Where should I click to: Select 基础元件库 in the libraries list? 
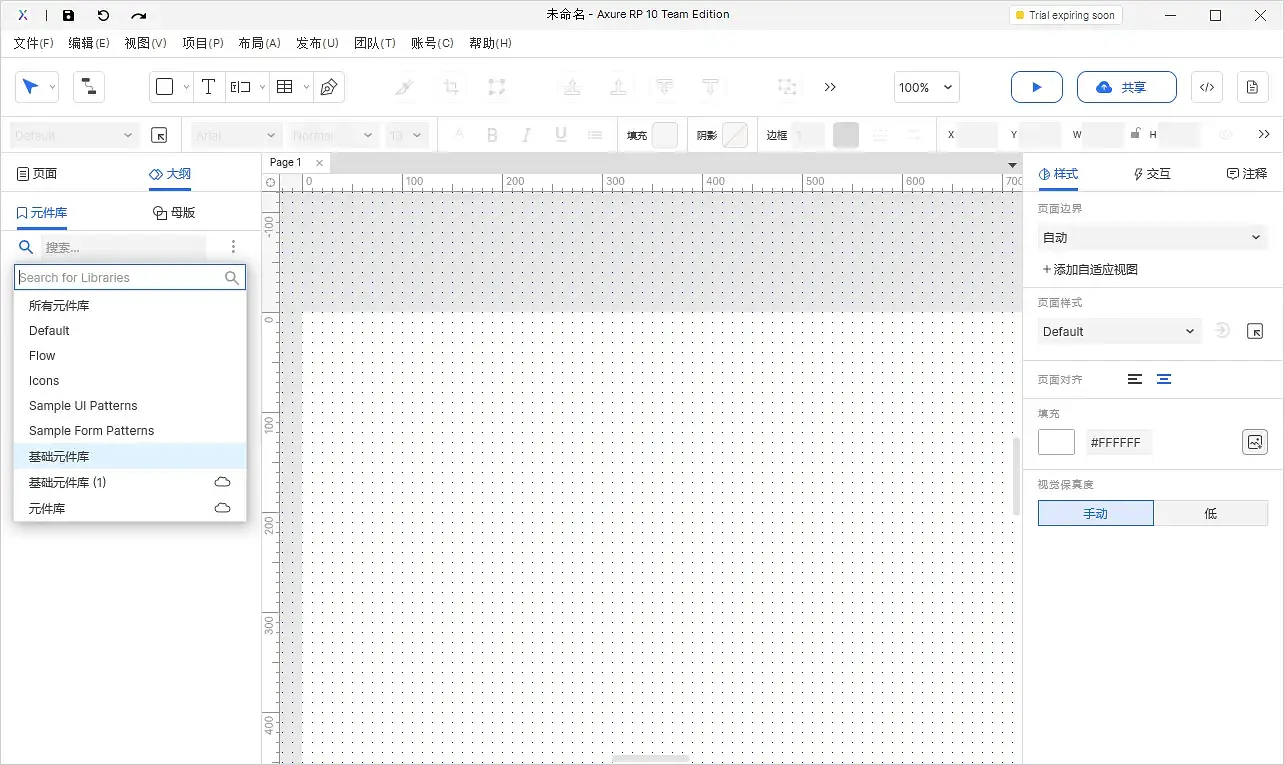(x=59, y=456)
